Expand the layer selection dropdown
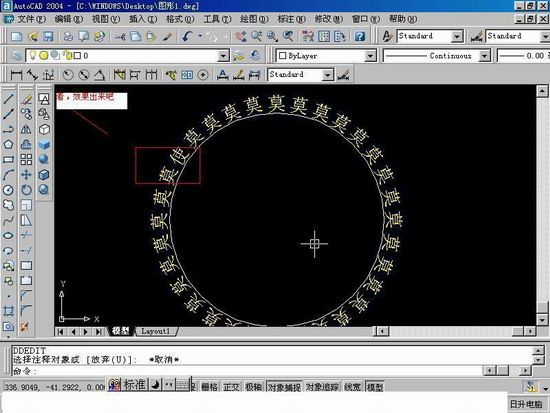Image resolution: width=550 pixels, height=413 pixels. (x=223, y=56)
